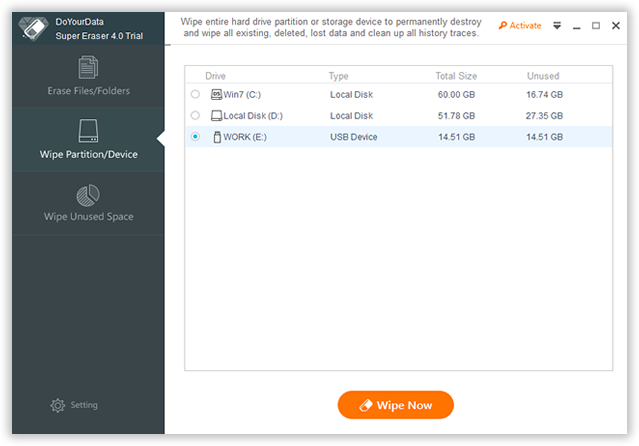This screenshot has height=446, width=639.
Task: Open the title bar dropdown menu arrow
Action: click(557, 25)
